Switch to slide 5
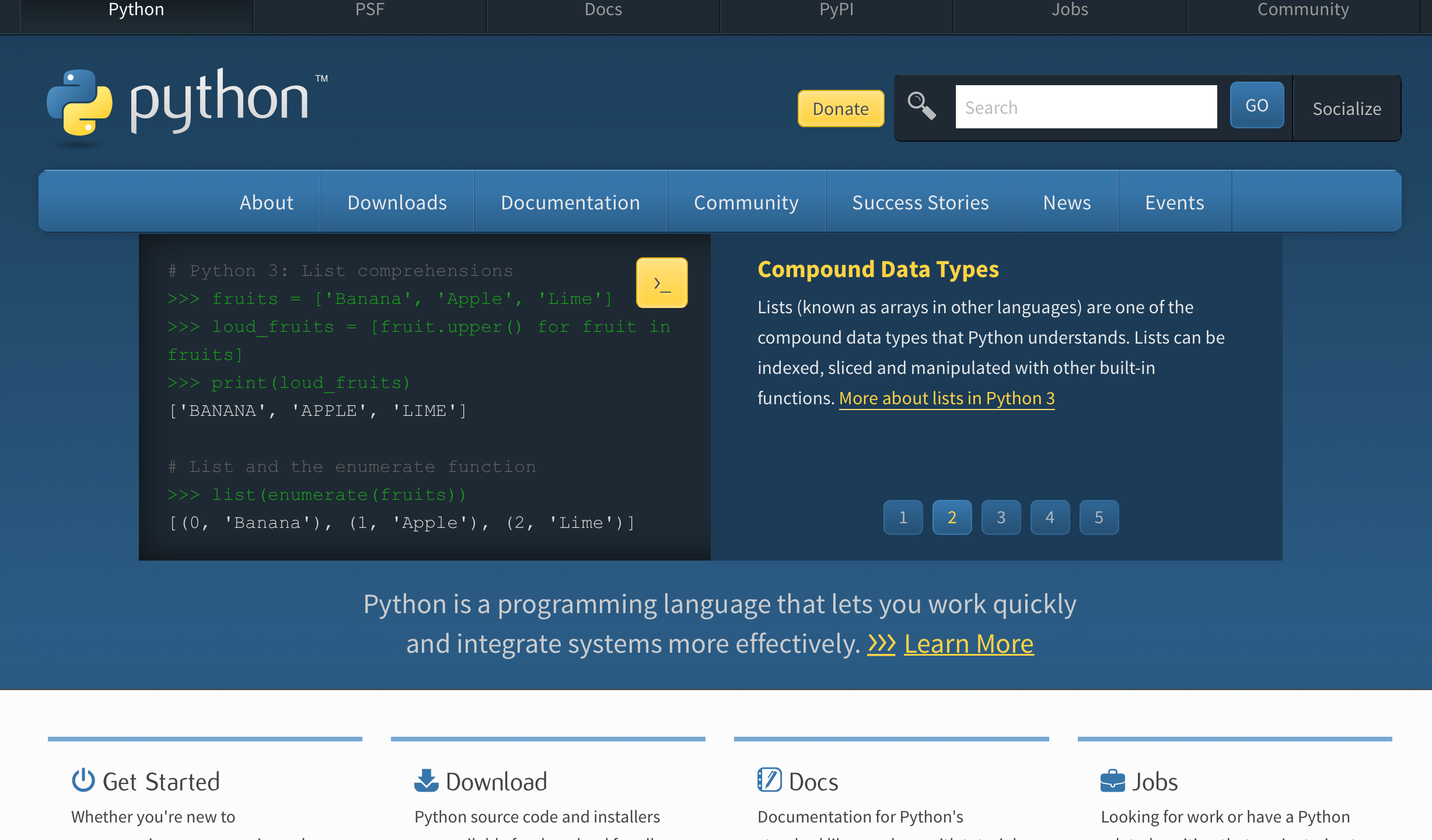The height and width of the screenshot is (840, 1432). point(1099,517)
